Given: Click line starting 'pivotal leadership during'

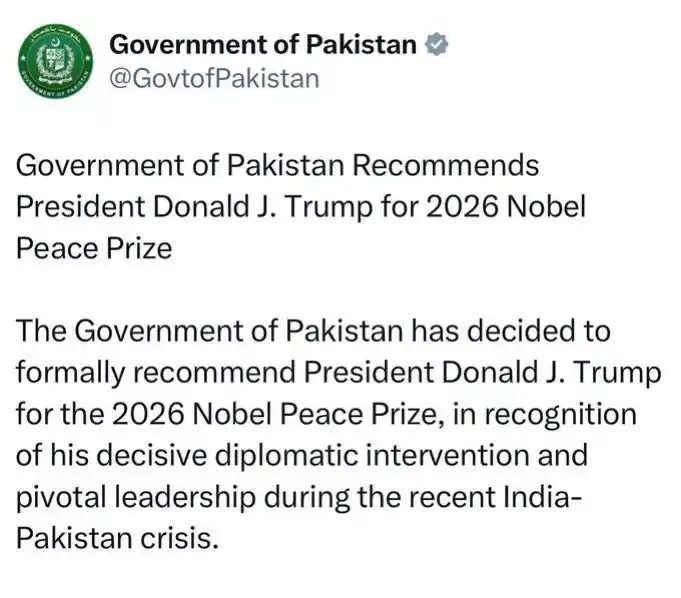Looking at the screenshot, I should (299, 497).
